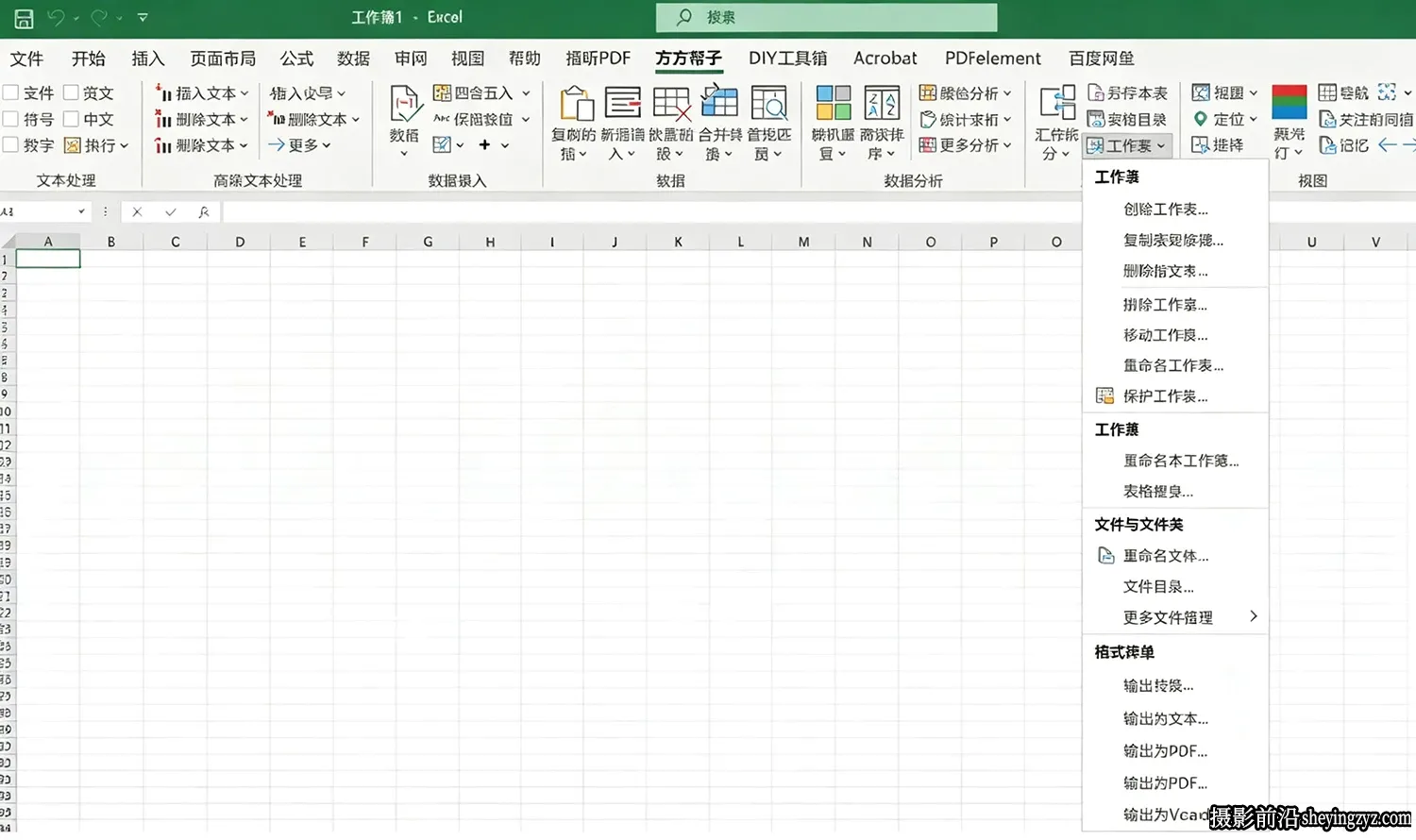This screenshot has height=840, width=1416.
Task: Tick the 中文 checkbox
Action: tap(71, 119)
